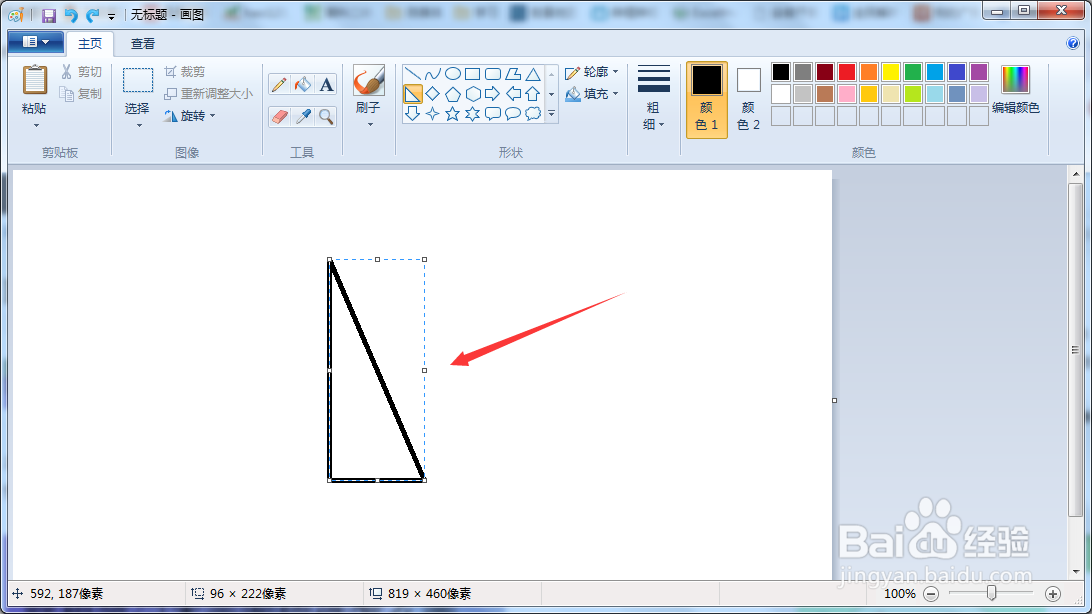Expand the Select tool dropdown arrow
Screen dimensions: 1092x614
coord(139,126)
